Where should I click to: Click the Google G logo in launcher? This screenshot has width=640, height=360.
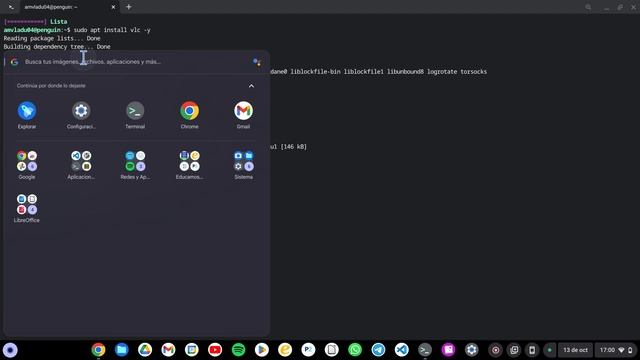click(x=14, y=62)
